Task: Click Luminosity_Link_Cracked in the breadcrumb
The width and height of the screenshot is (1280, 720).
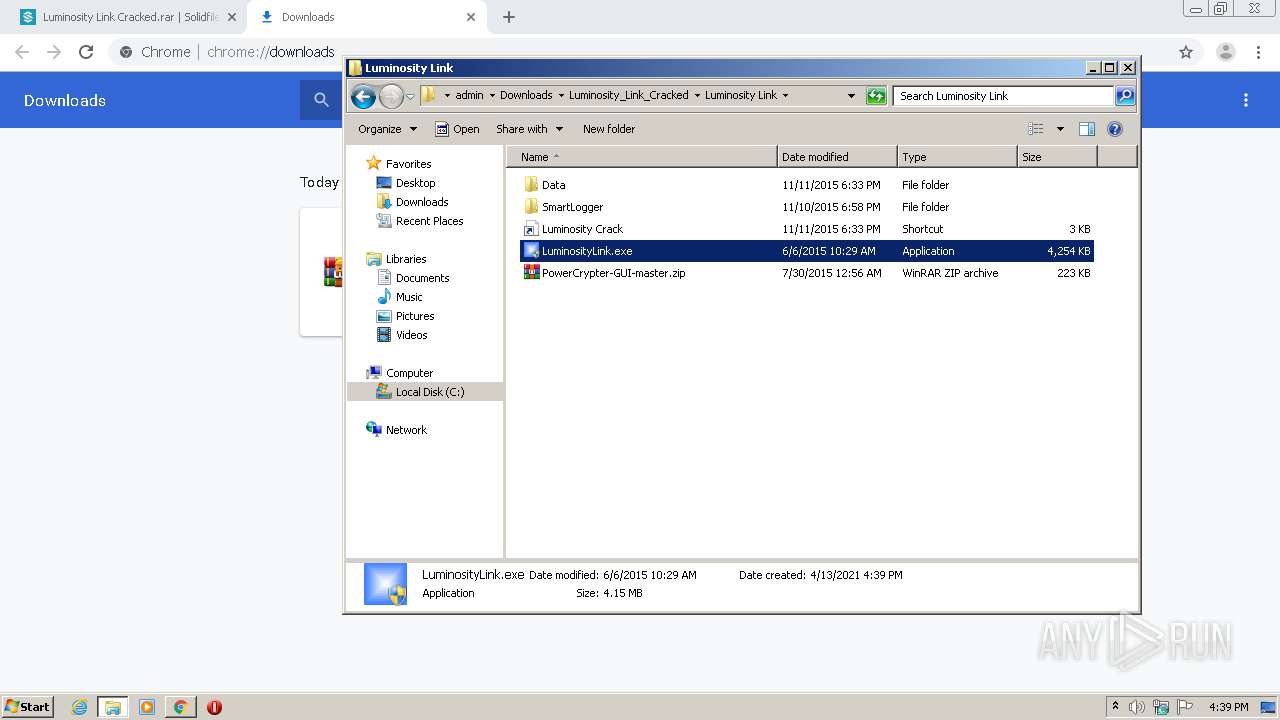Action: click(x=628, y=96)
